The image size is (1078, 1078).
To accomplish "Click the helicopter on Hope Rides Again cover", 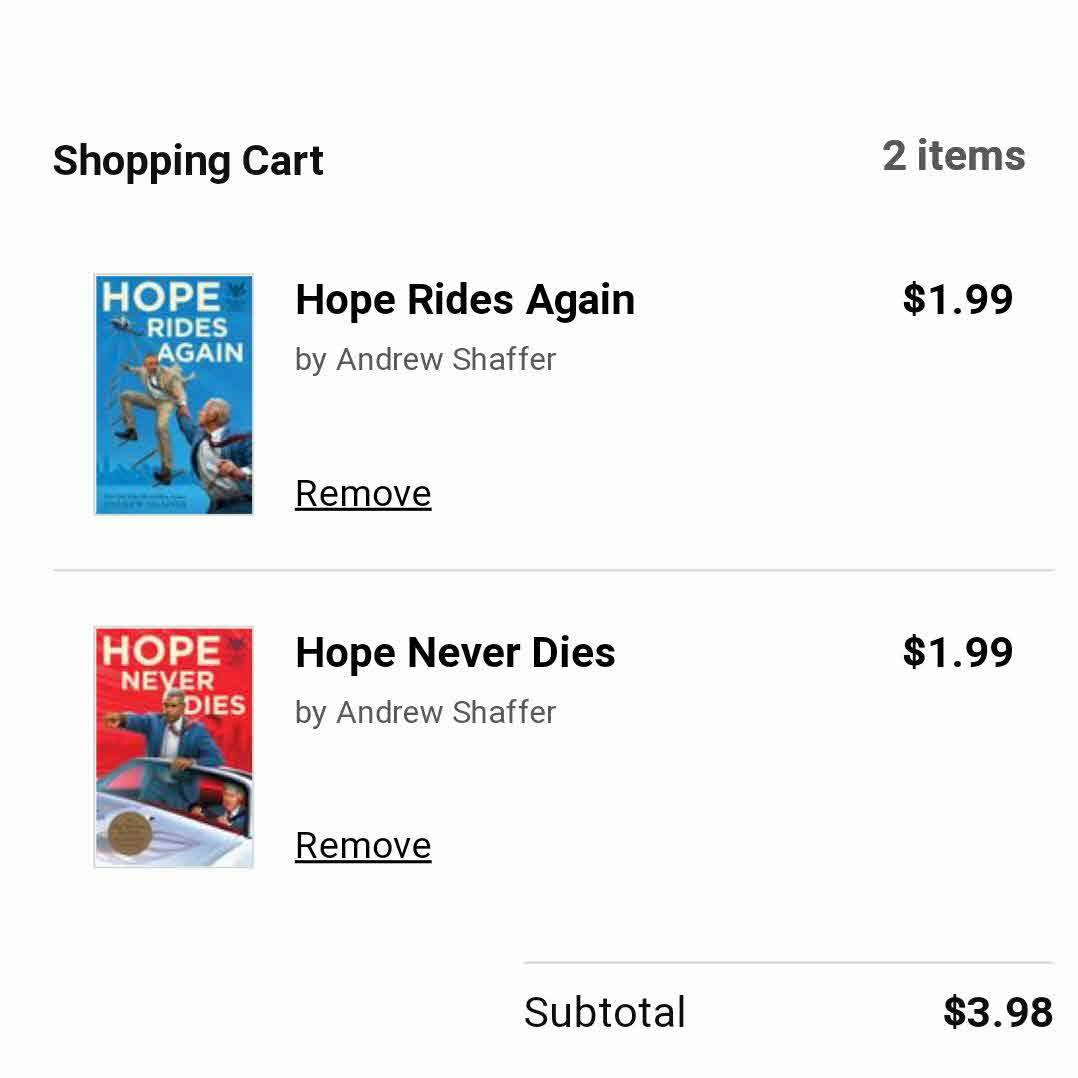I will [x=121, y=323].
